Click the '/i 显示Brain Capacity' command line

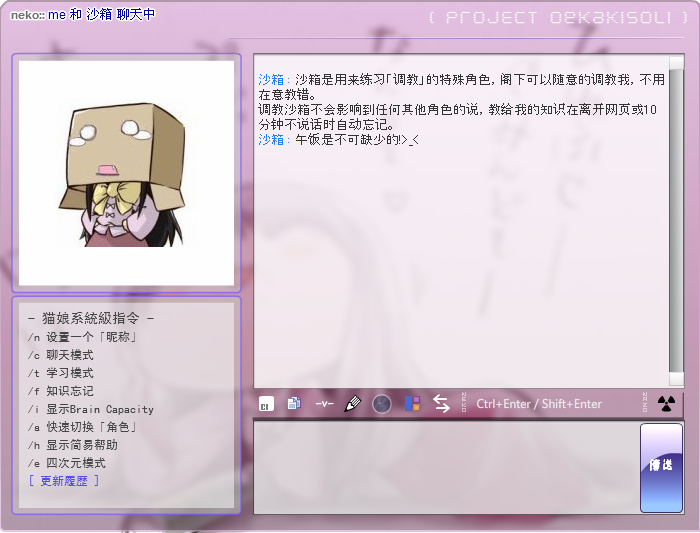[91, 409]
